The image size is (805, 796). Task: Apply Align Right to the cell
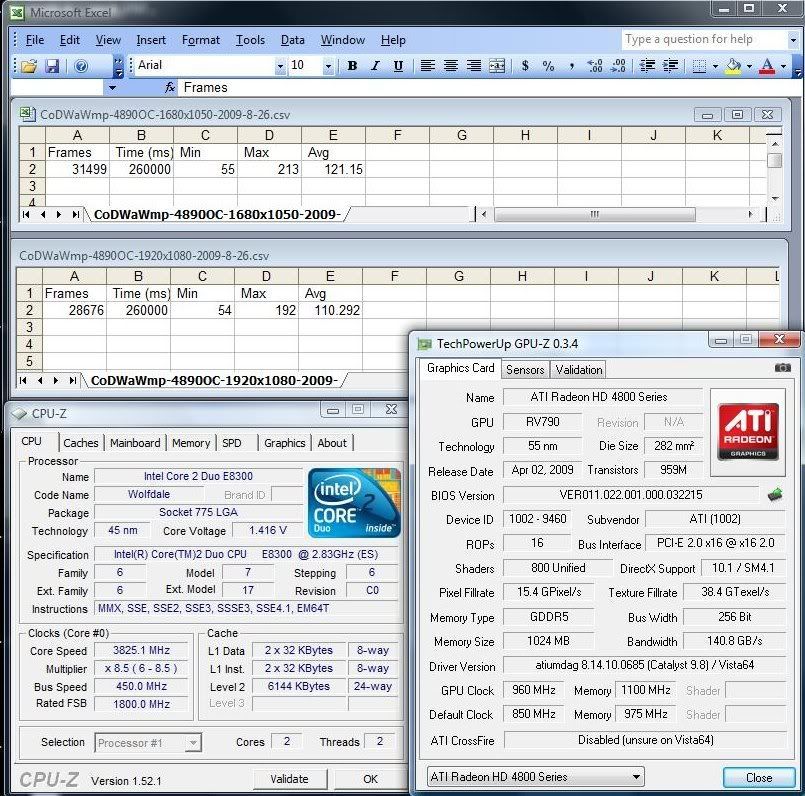pyautogui.click(x=473, y=66)
